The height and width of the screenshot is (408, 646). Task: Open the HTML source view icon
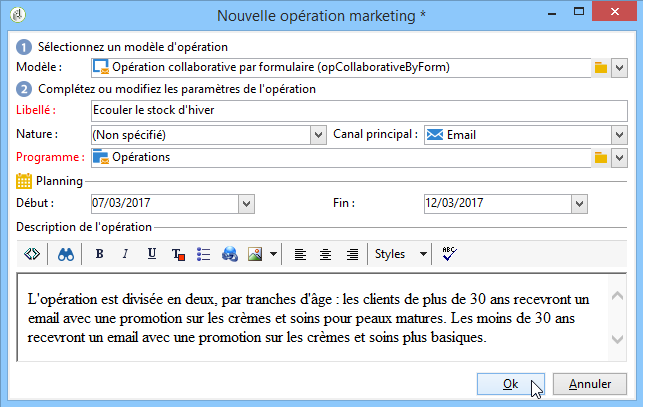[x=32, y=254]
